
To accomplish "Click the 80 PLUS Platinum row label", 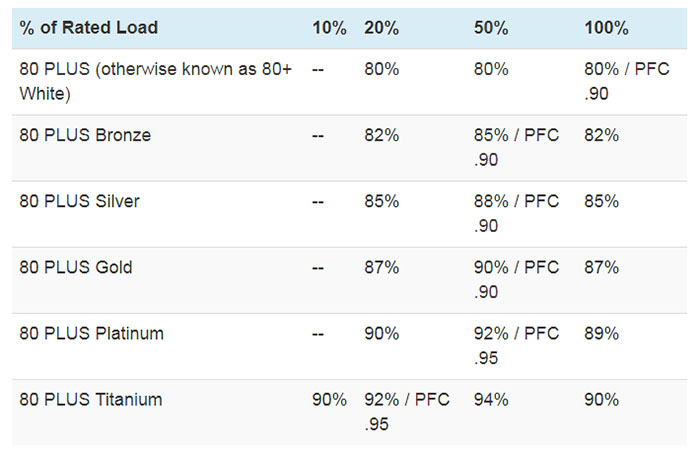I will (x=91, y=333).
